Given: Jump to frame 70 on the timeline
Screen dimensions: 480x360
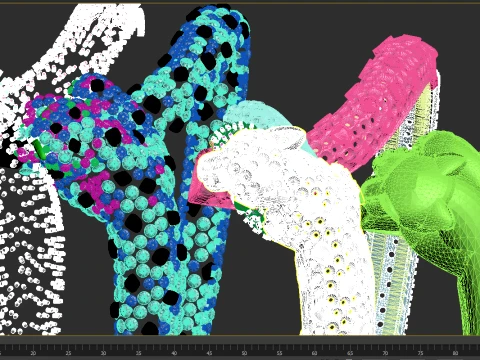Looking at the screenshot, I should (x=385, y=353).
